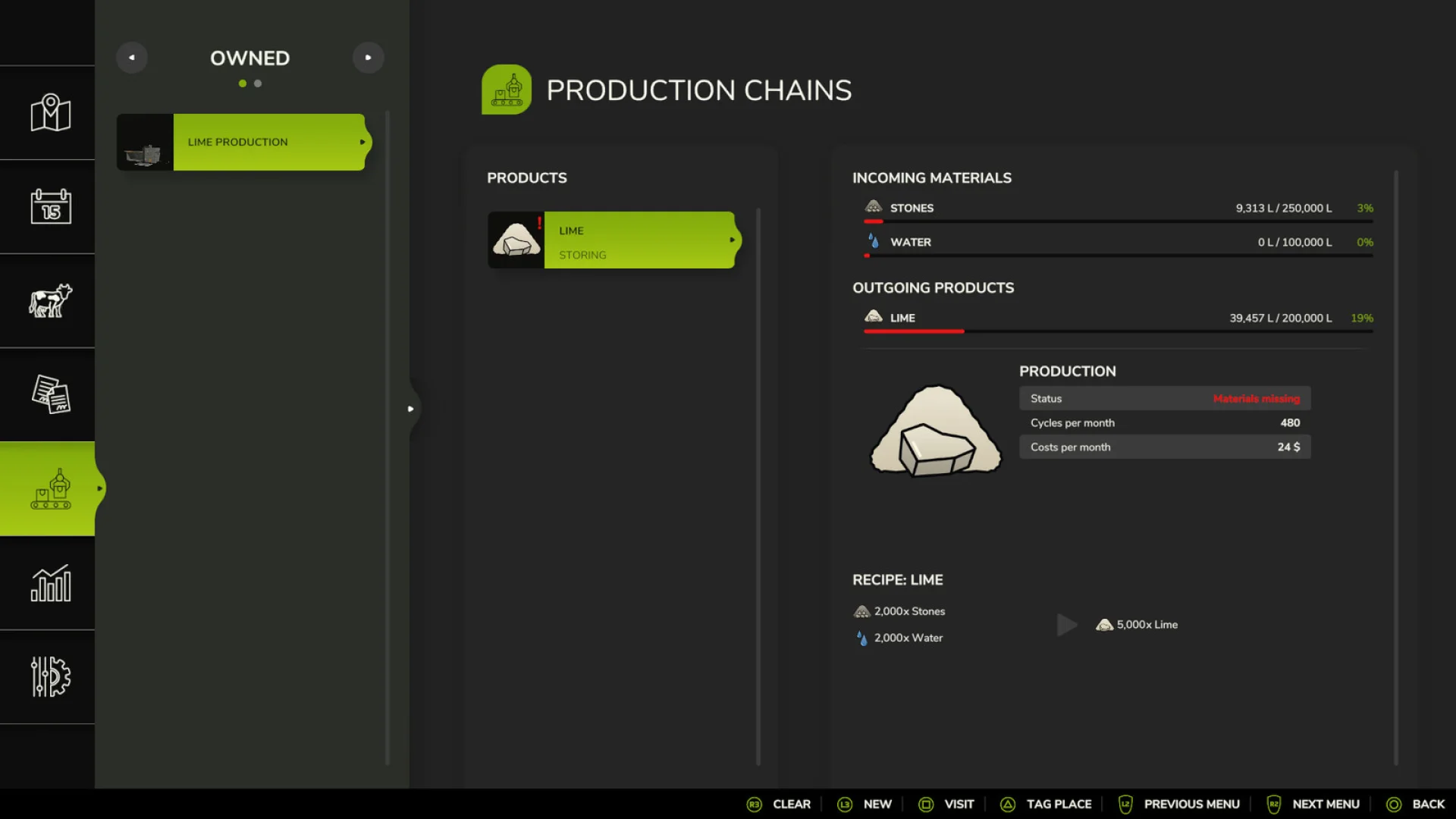Image resolution: width=1456 pixels, height=819 pixels.
Task: Switch to the OWNED tab
Action: click(x=249, y=58)
